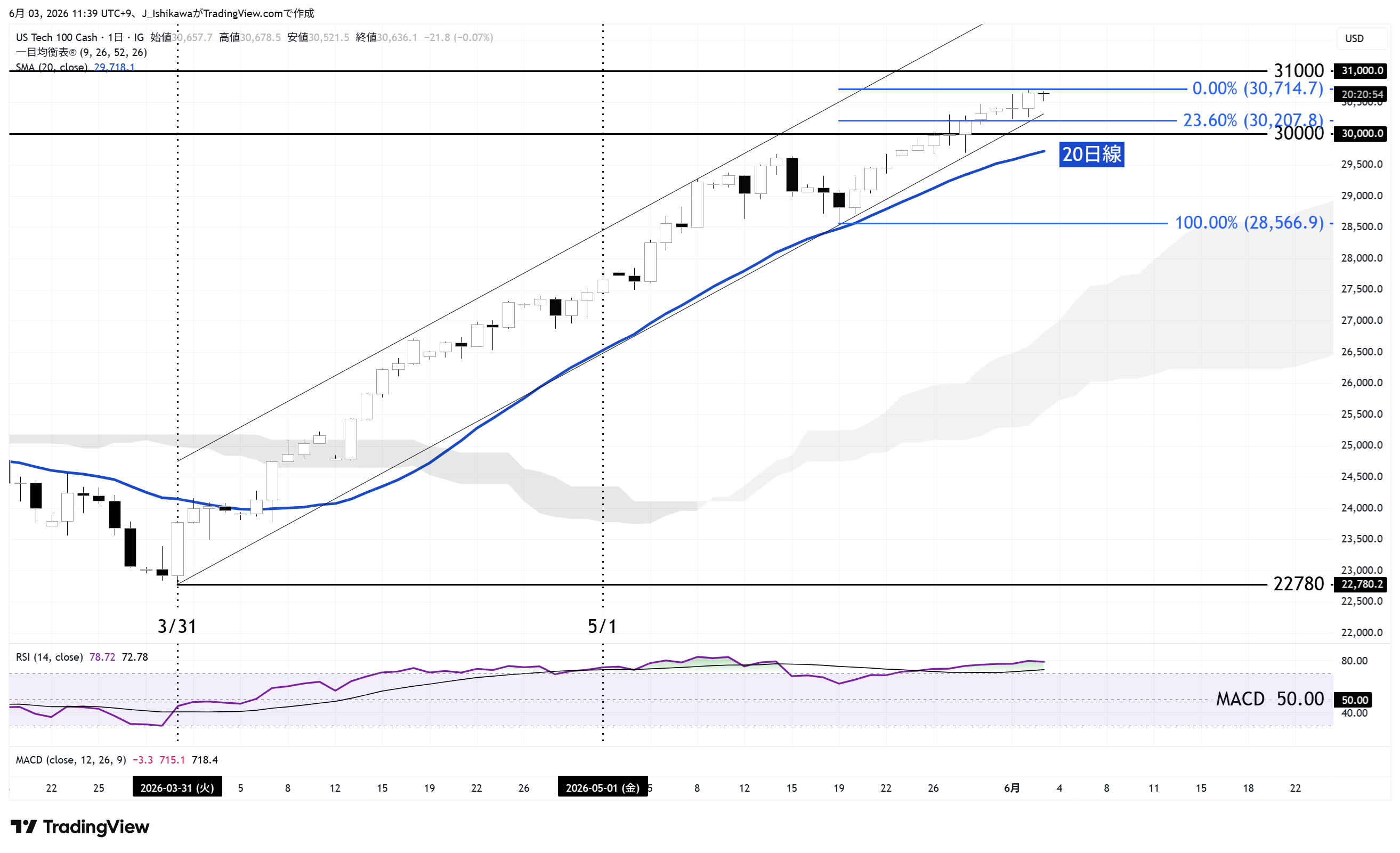
Task: Click the 40.00 RSI axis label
Action: tap(1354, 713)
